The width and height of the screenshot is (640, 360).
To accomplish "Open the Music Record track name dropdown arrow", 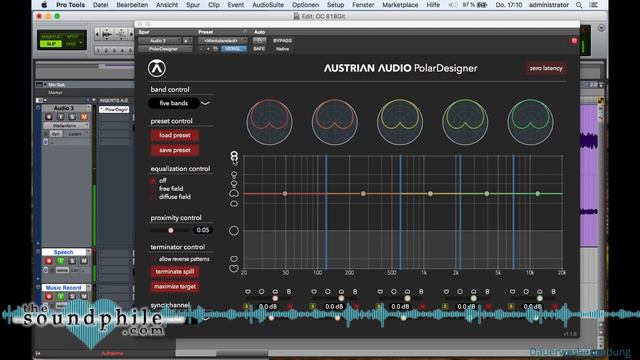I will click(x=89, y=287).
